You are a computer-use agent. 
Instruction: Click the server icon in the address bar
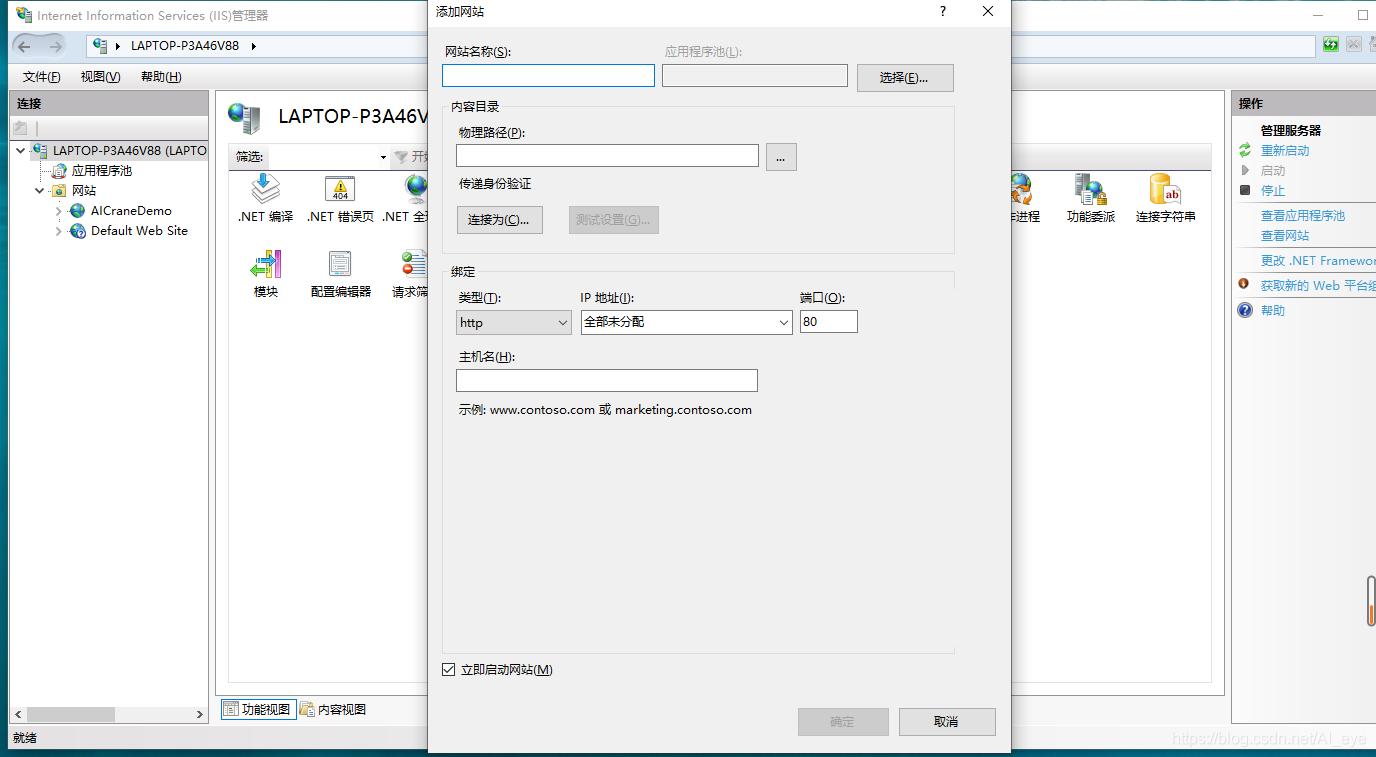(100, 46)
